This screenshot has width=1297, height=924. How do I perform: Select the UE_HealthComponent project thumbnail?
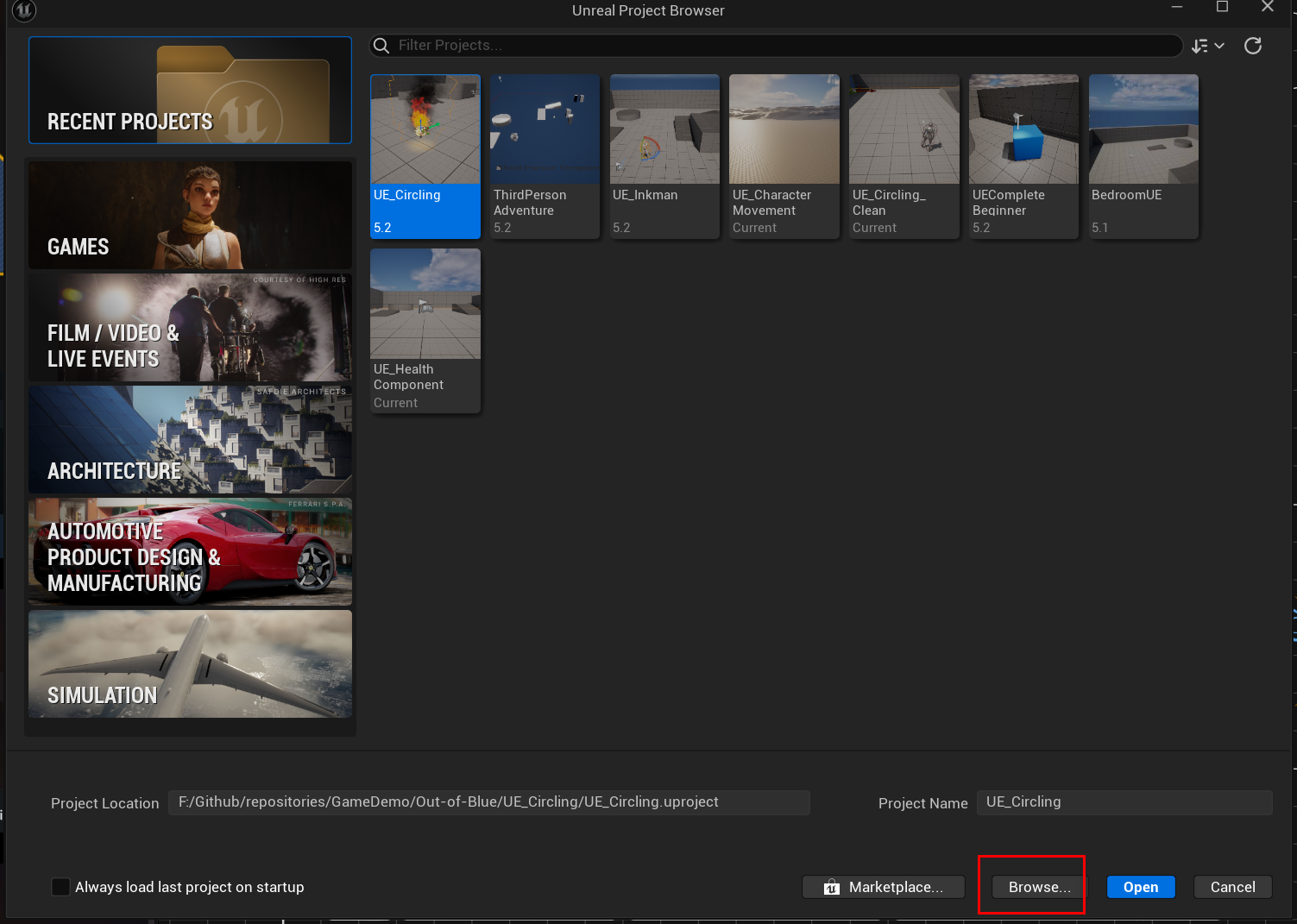(x=425, y=304)
